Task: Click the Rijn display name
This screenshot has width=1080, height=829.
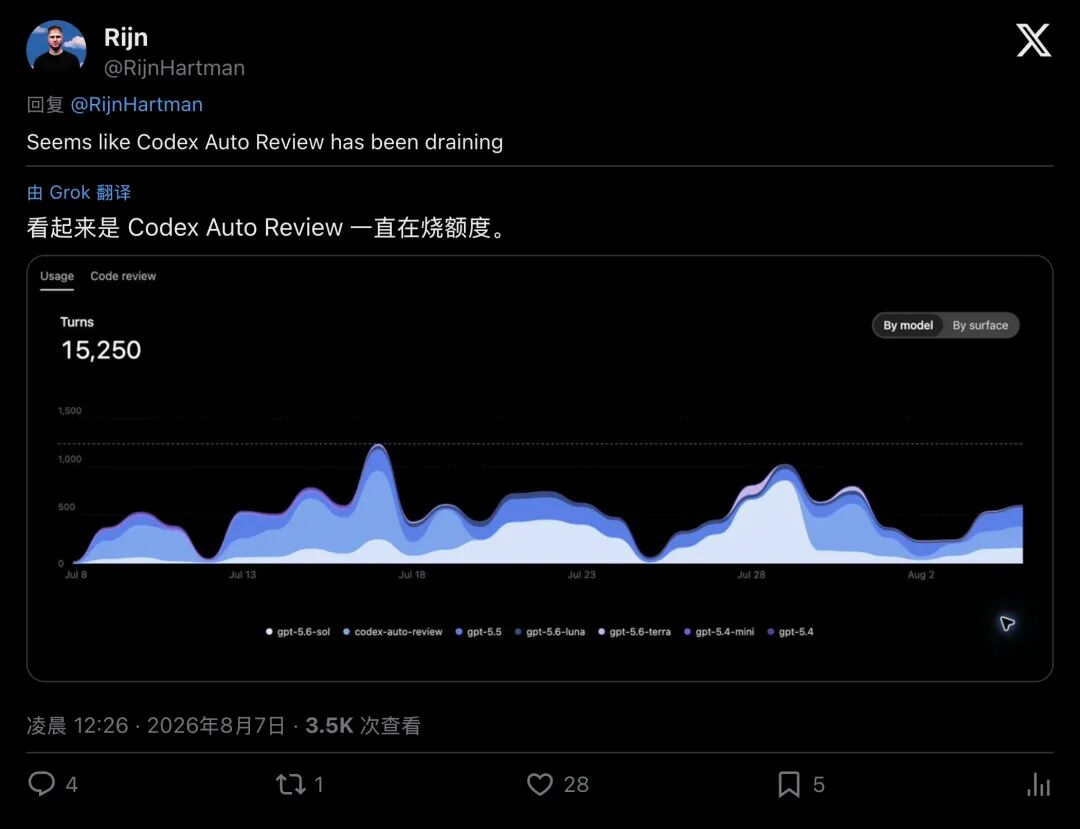Action: [126, 37]
